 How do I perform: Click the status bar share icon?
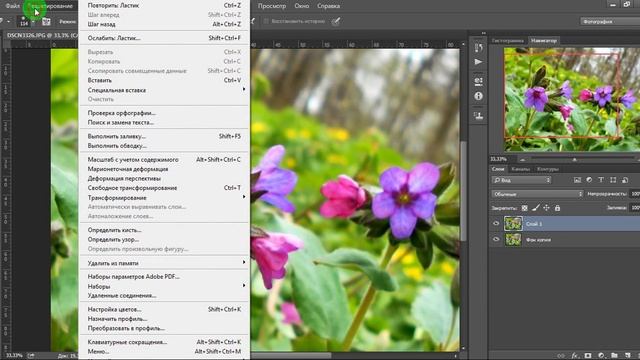click(31, 356)
